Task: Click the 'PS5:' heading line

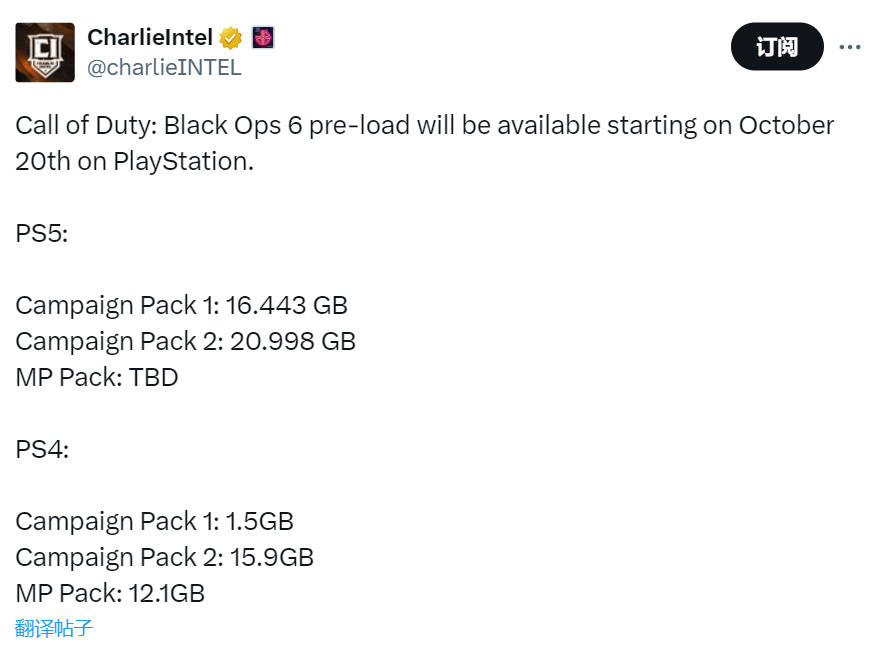Action: pos(42,234)
